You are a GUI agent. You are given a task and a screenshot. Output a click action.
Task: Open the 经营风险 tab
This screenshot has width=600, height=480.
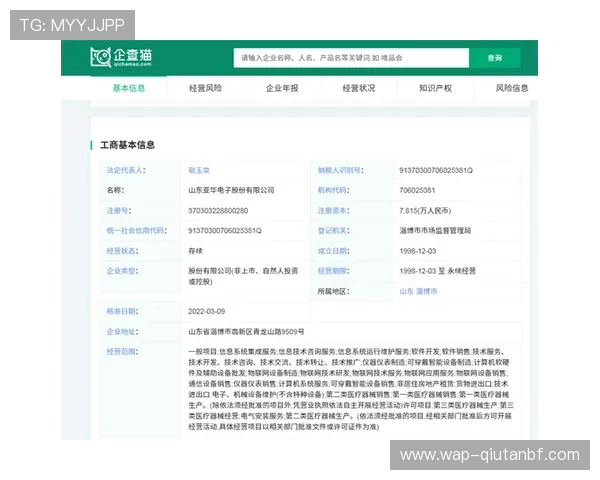[x=205, y=88]
